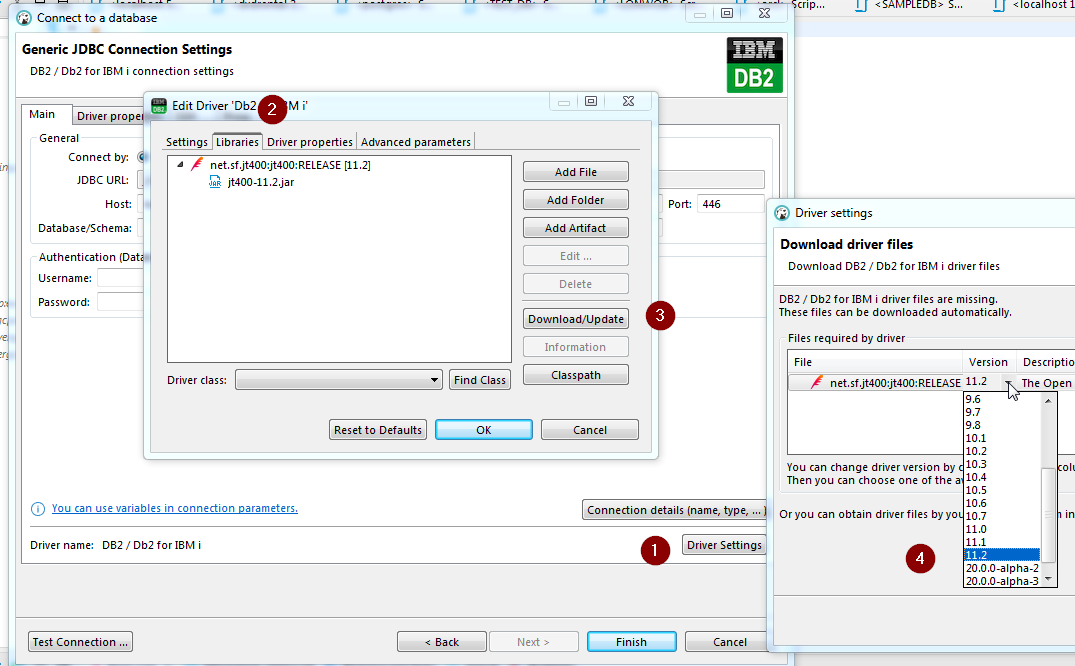Choose version 20.0.0-alpha-3 from the list
1075x666 pixels.
1002,582
